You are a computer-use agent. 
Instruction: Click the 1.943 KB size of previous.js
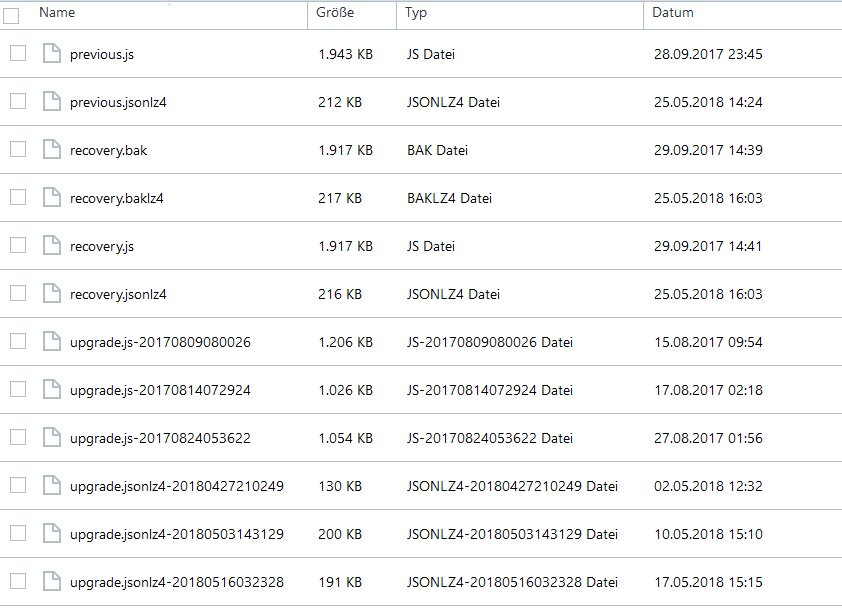[x=345, y=54]
